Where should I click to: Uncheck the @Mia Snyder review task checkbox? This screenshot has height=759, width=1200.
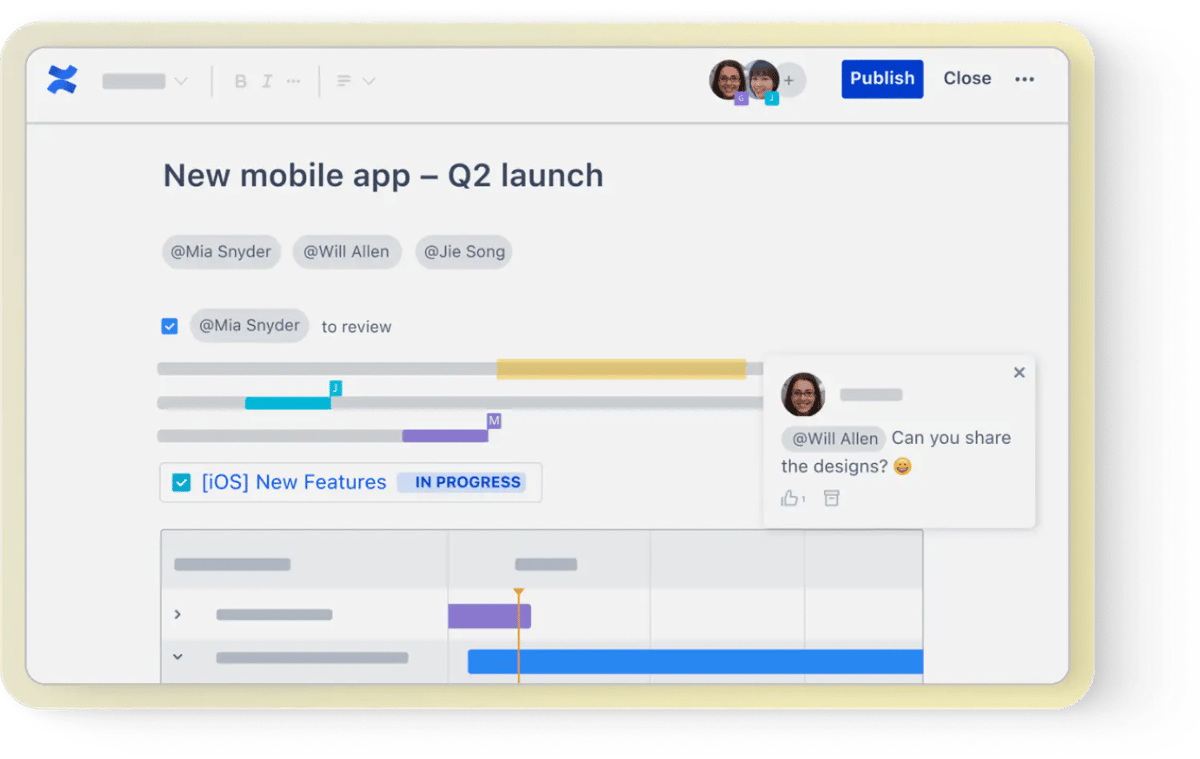(169, 326)
